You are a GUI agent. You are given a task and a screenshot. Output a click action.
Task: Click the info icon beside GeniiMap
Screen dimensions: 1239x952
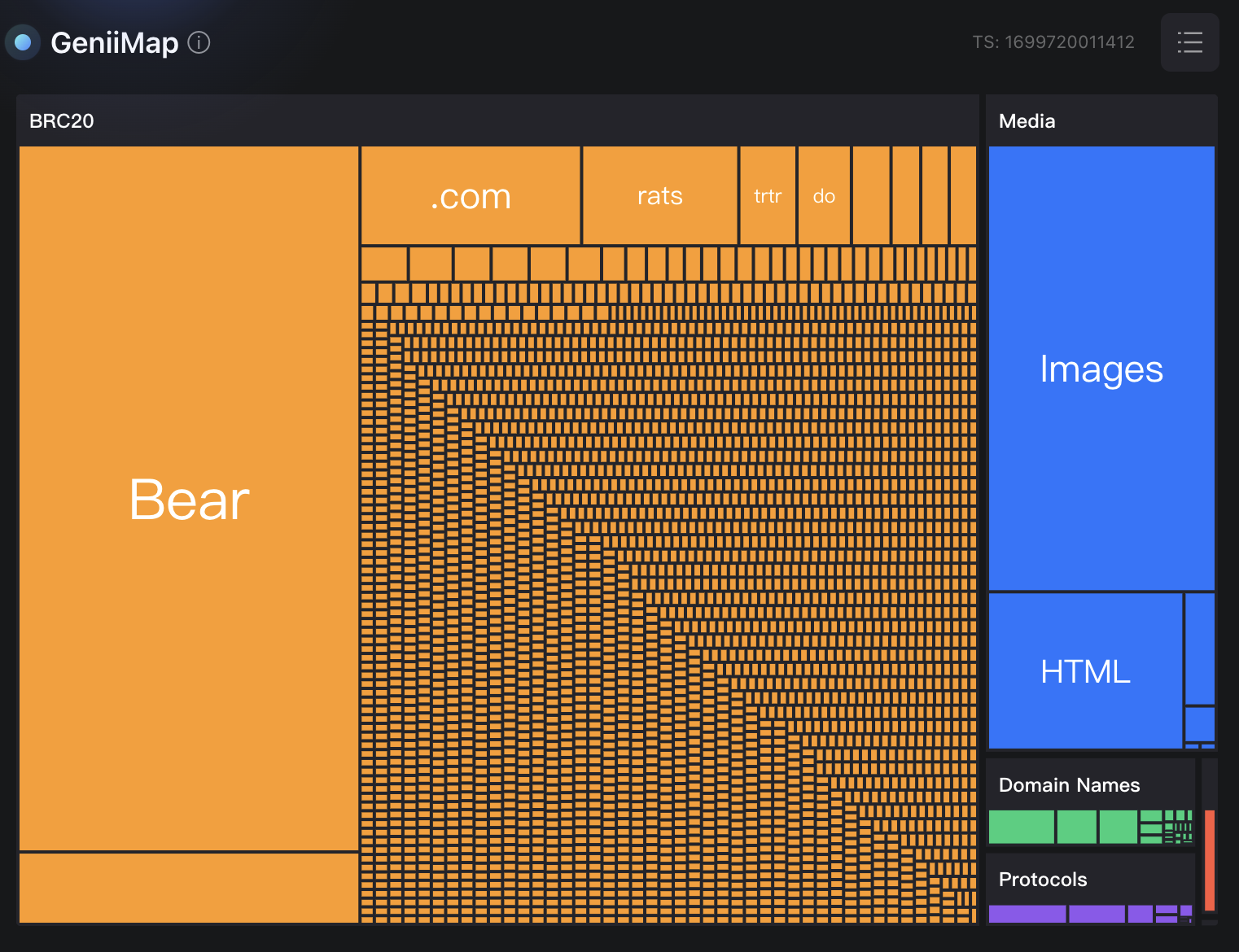[199, 42]
